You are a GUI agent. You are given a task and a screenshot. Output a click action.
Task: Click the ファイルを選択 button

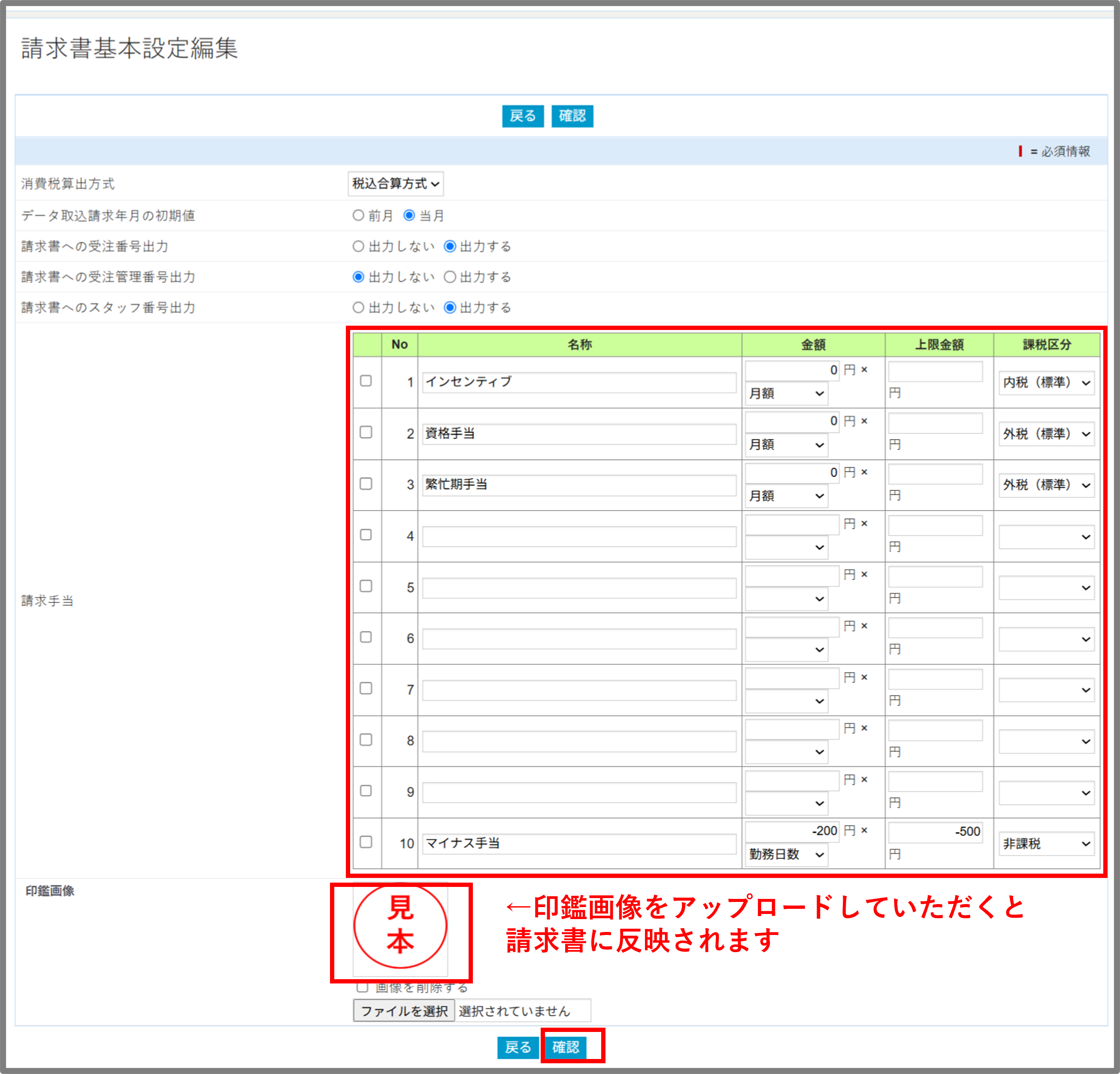point(404,1010)
